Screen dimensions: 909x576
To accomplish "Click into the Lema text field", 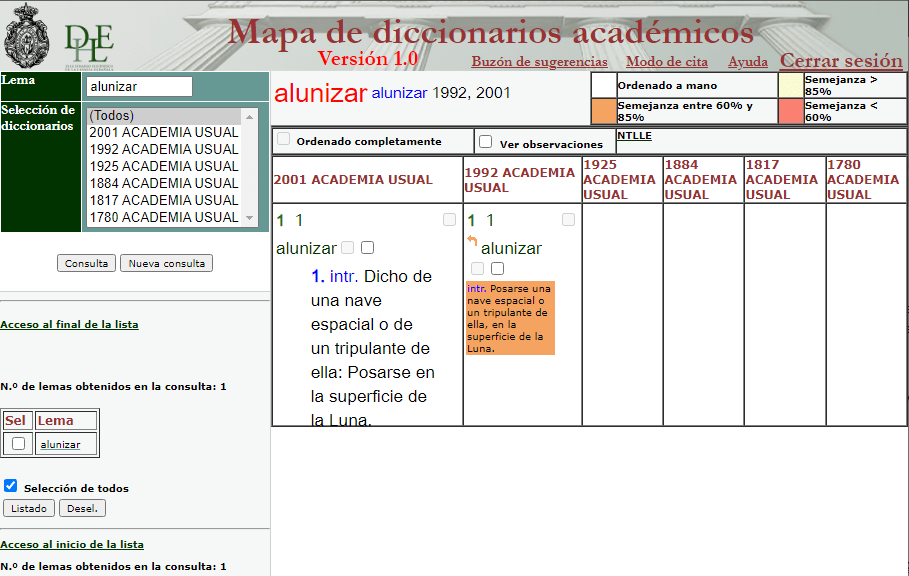I will tap(139, 87).
